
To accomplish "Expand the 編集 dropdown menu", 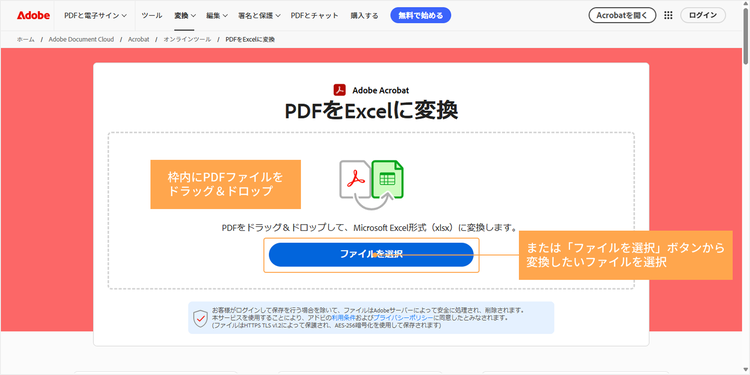I will click(217, 15).
